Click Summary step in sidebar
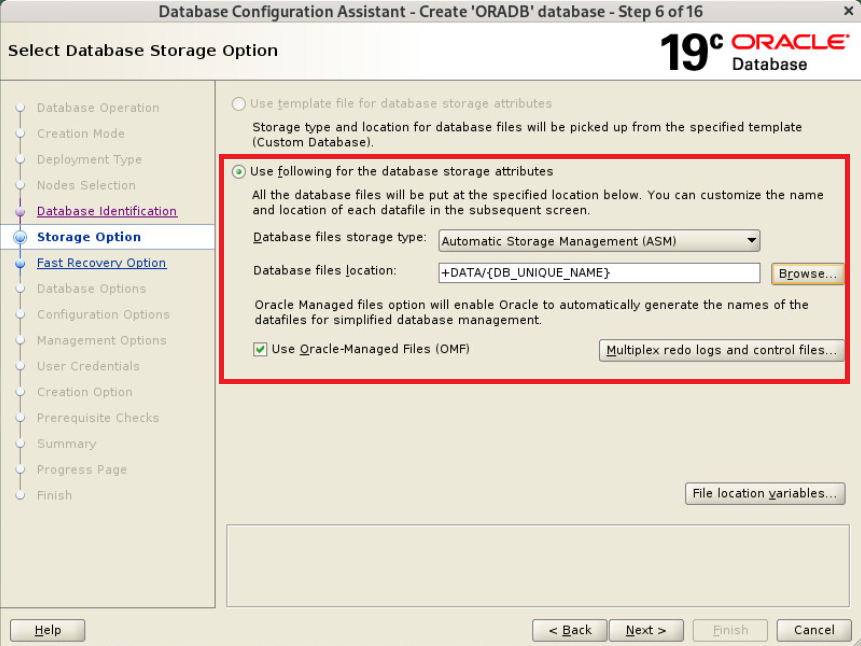The width and height of the screenshot is (861, 646). (x=66, y=443)
